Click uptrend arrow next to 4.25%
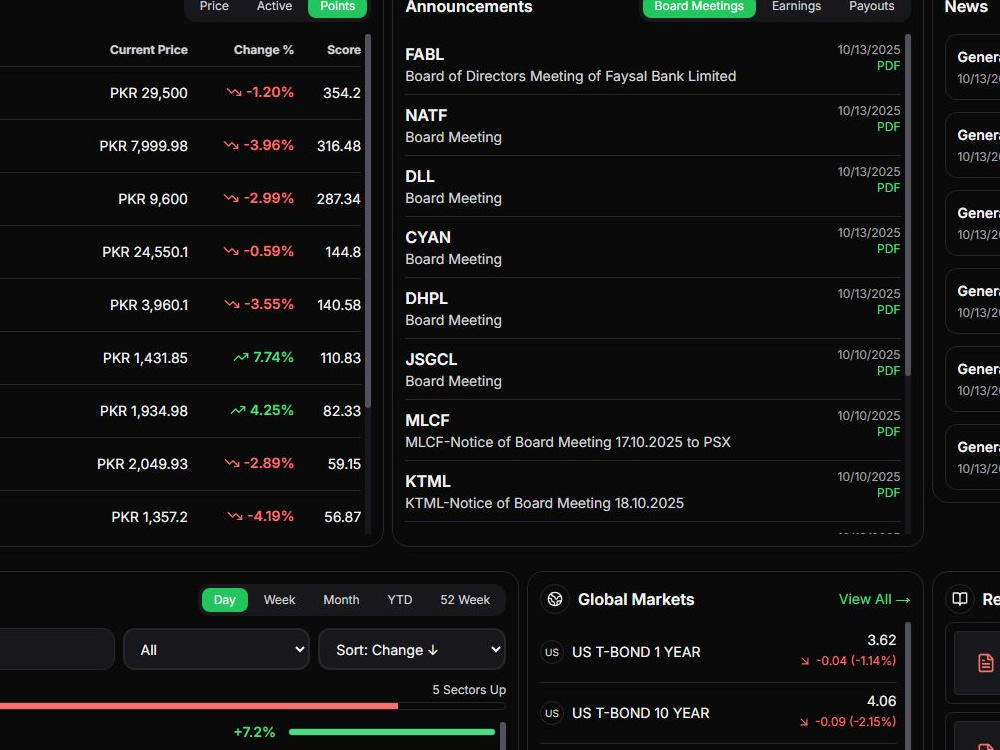 click(238, 410)
